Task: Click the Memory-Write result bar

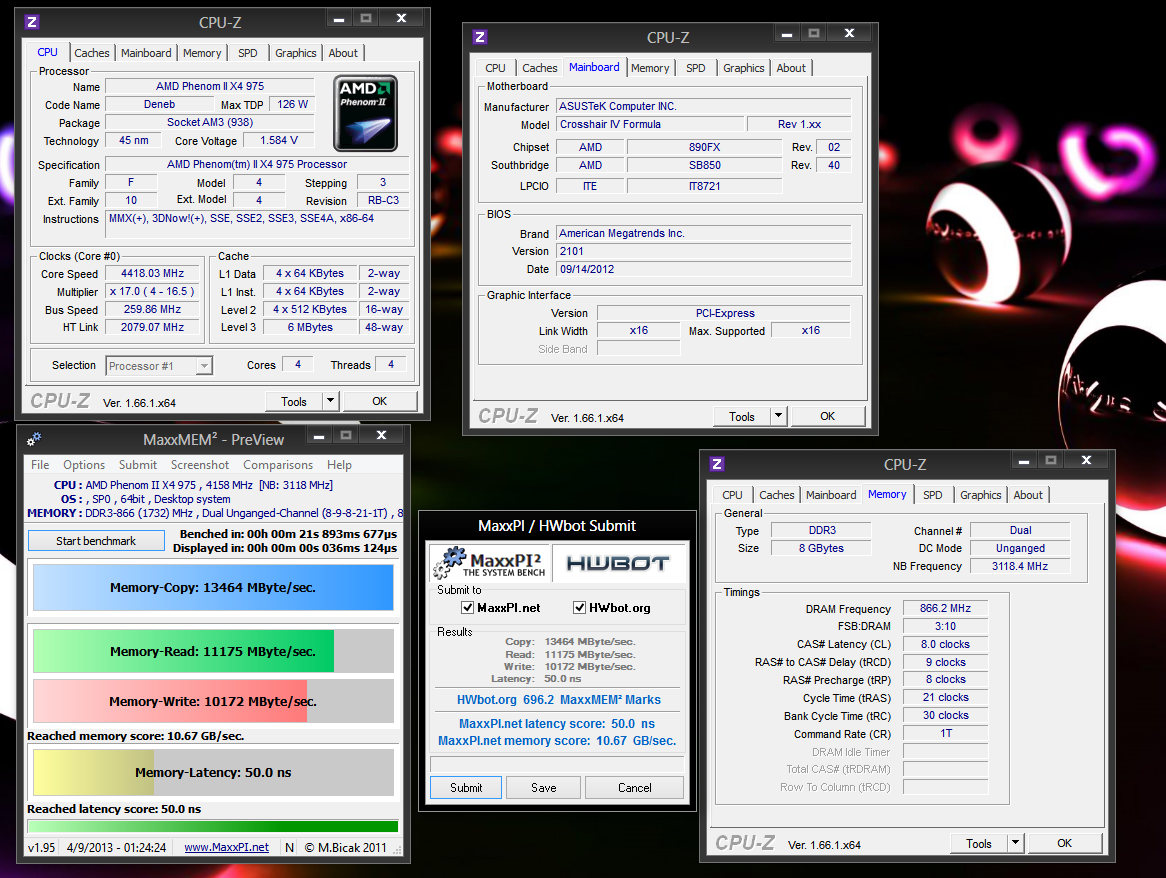Action: [x=213, y=701]
